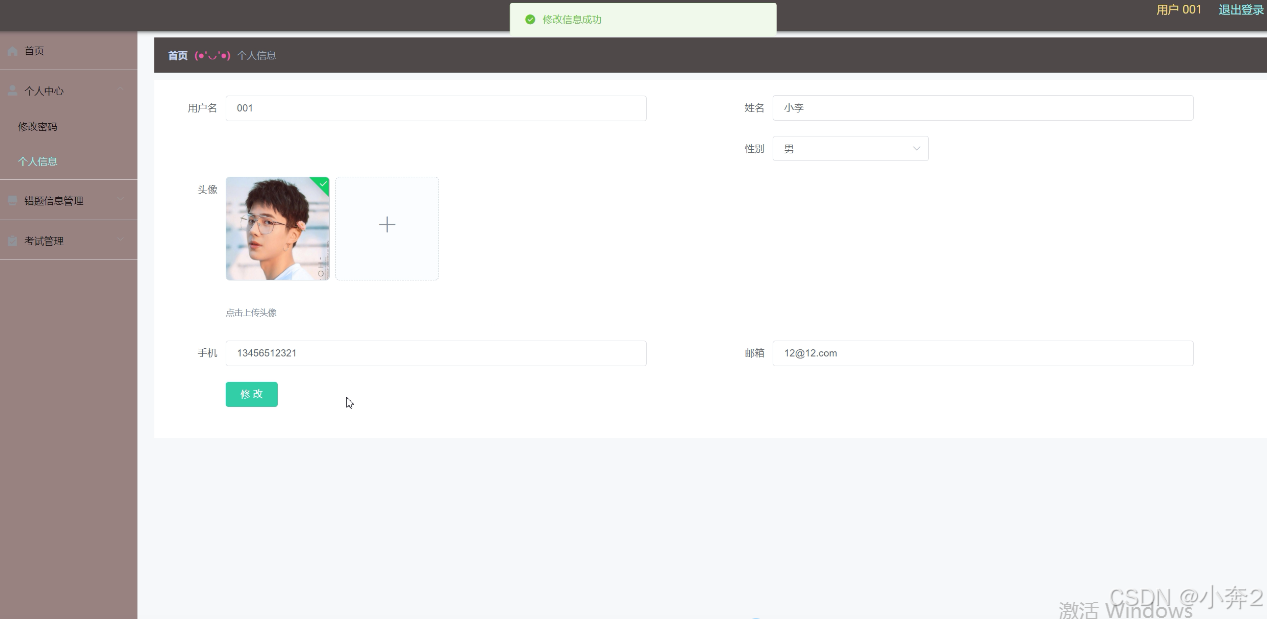Click the 点击上传头像 upload label
Image resolution: width=1267 pixels, height=619 pixels.
[252, 312]
